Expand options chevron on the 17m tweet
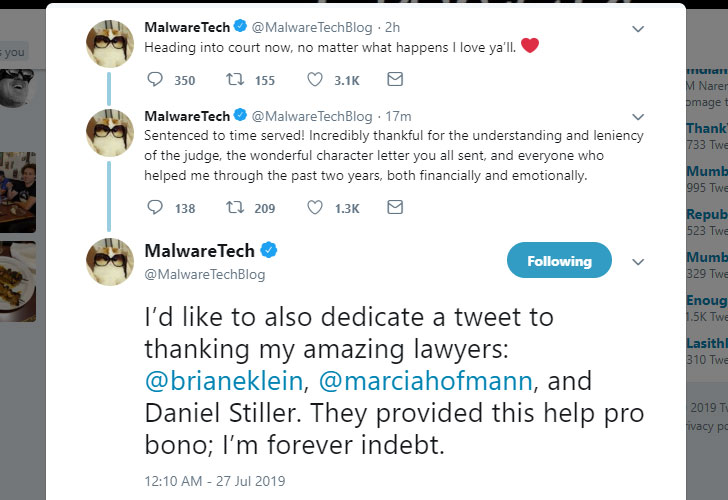 tap(638, 117)
